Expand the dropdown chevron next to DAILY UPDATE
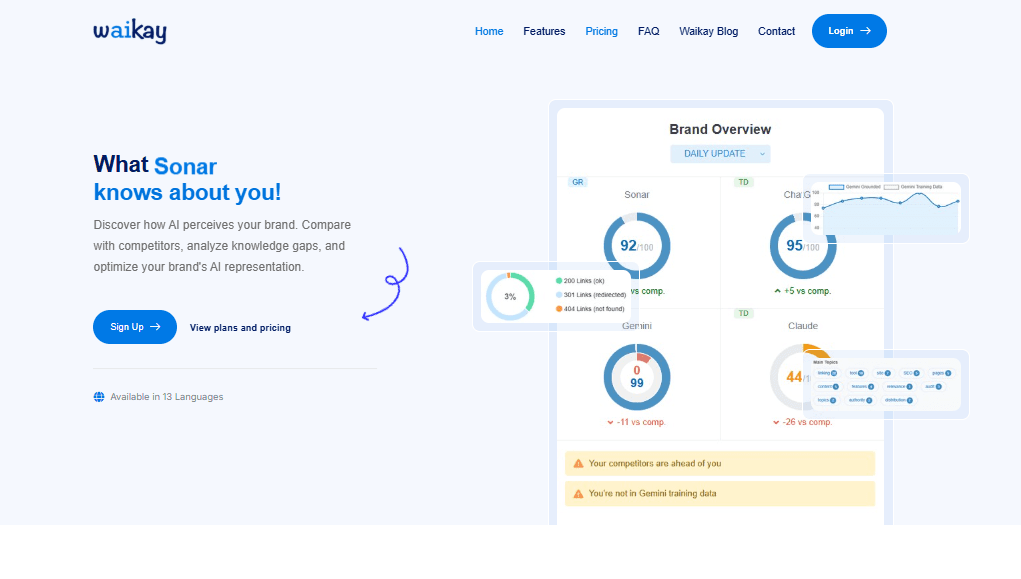The width and height of the screenshot is (1021, 579). (762, 154)
